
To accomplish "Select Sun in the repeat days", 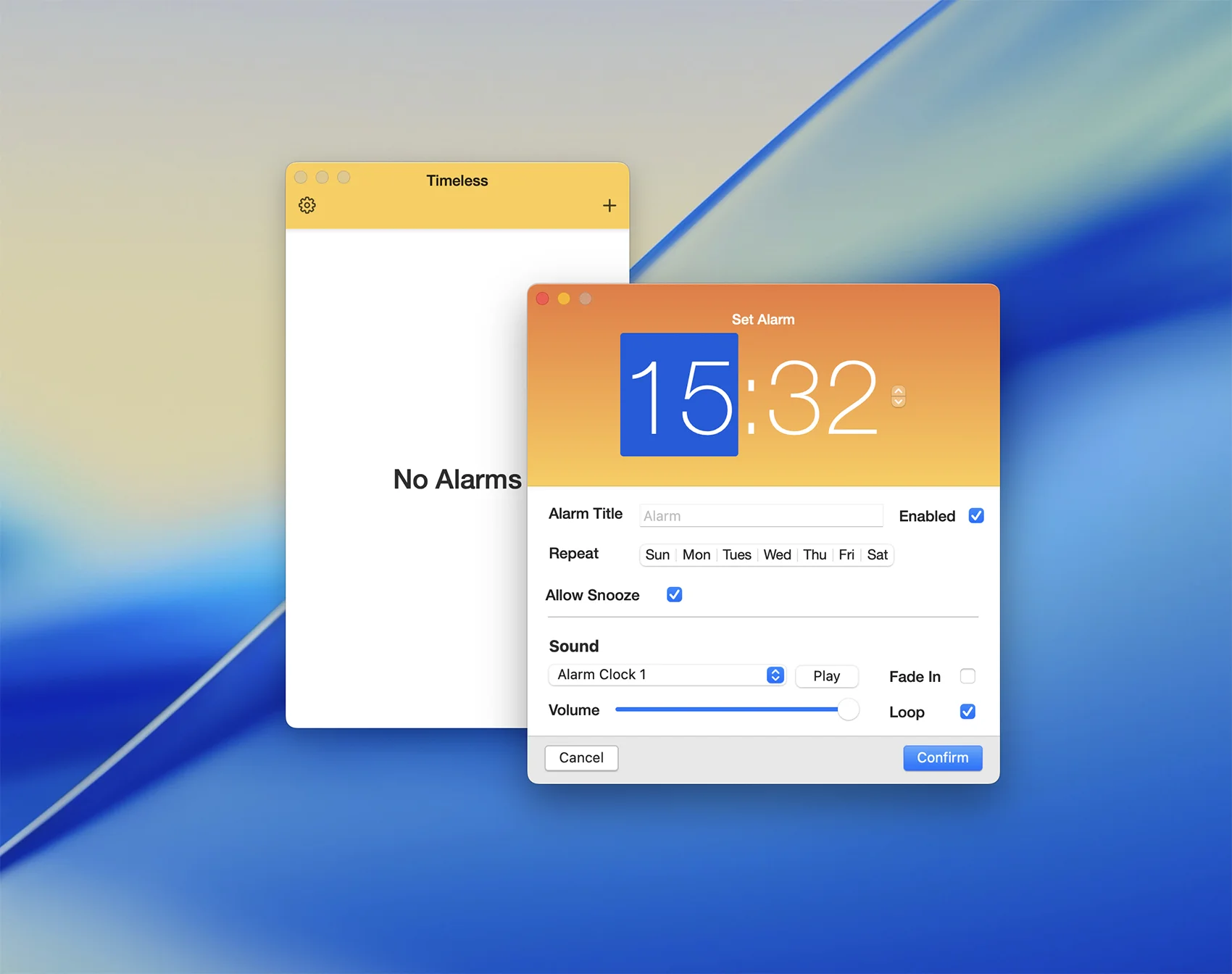I will [x=657, y=555].
